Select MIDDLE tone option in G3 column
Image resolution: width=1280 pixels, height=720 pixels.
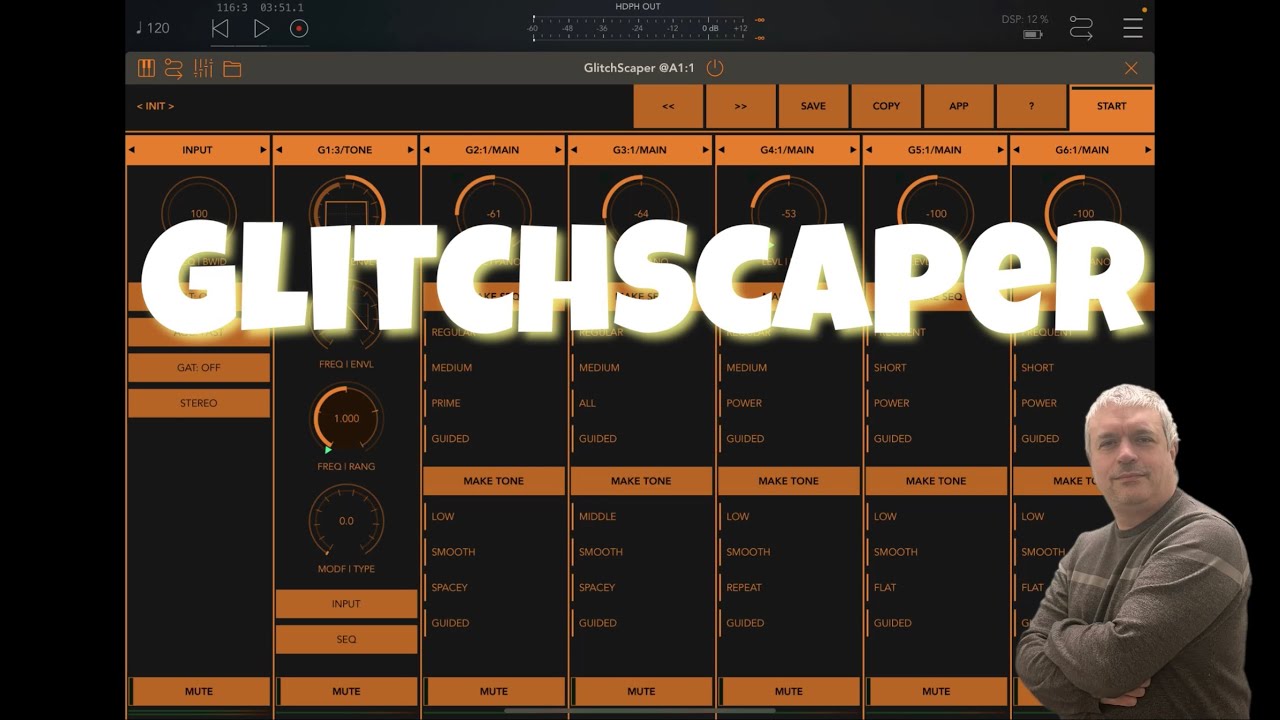pos(597,517)
